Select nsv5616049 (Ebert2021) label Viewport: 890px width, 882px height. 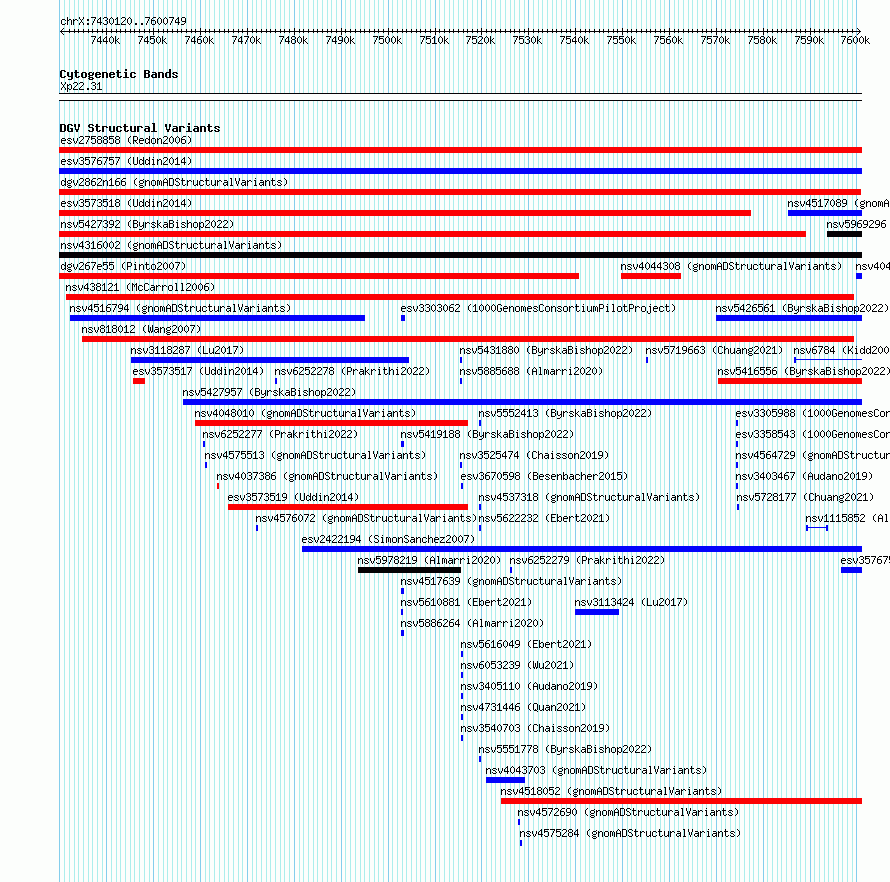point(526,644)
